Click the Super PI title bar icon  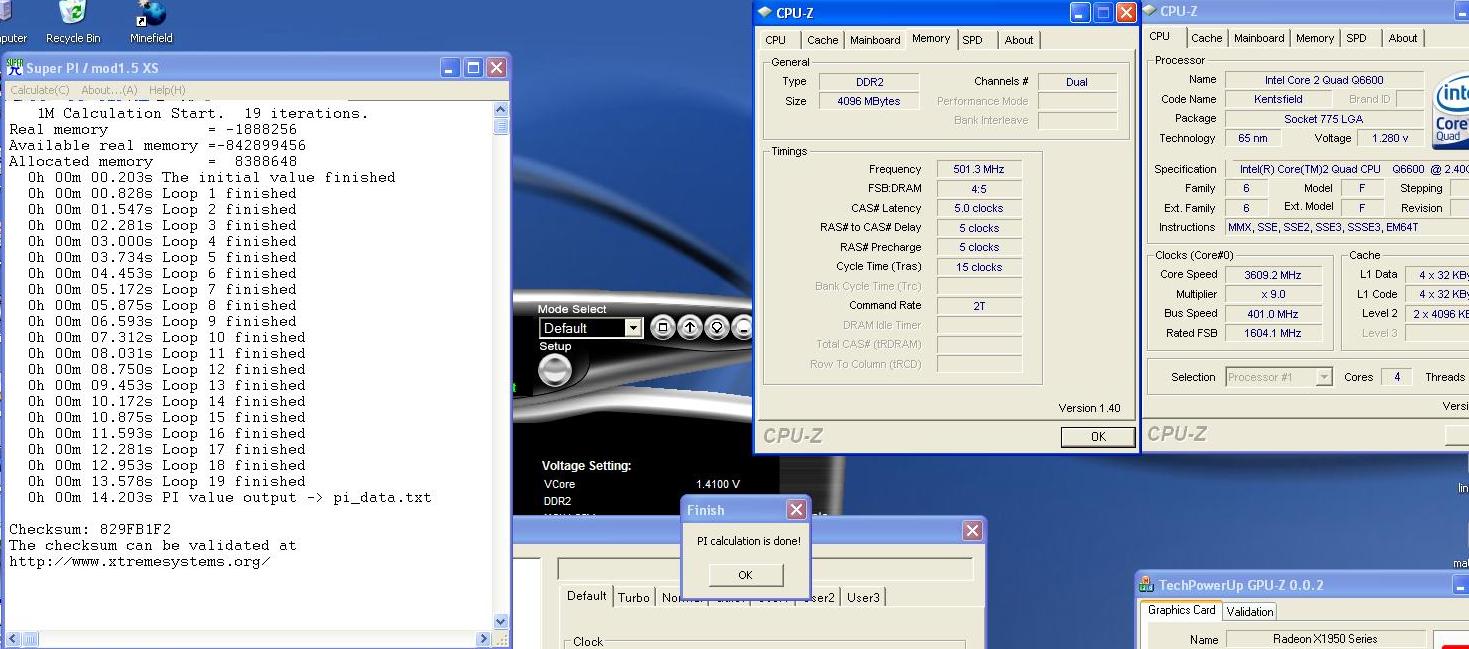(x=14, y=67)
